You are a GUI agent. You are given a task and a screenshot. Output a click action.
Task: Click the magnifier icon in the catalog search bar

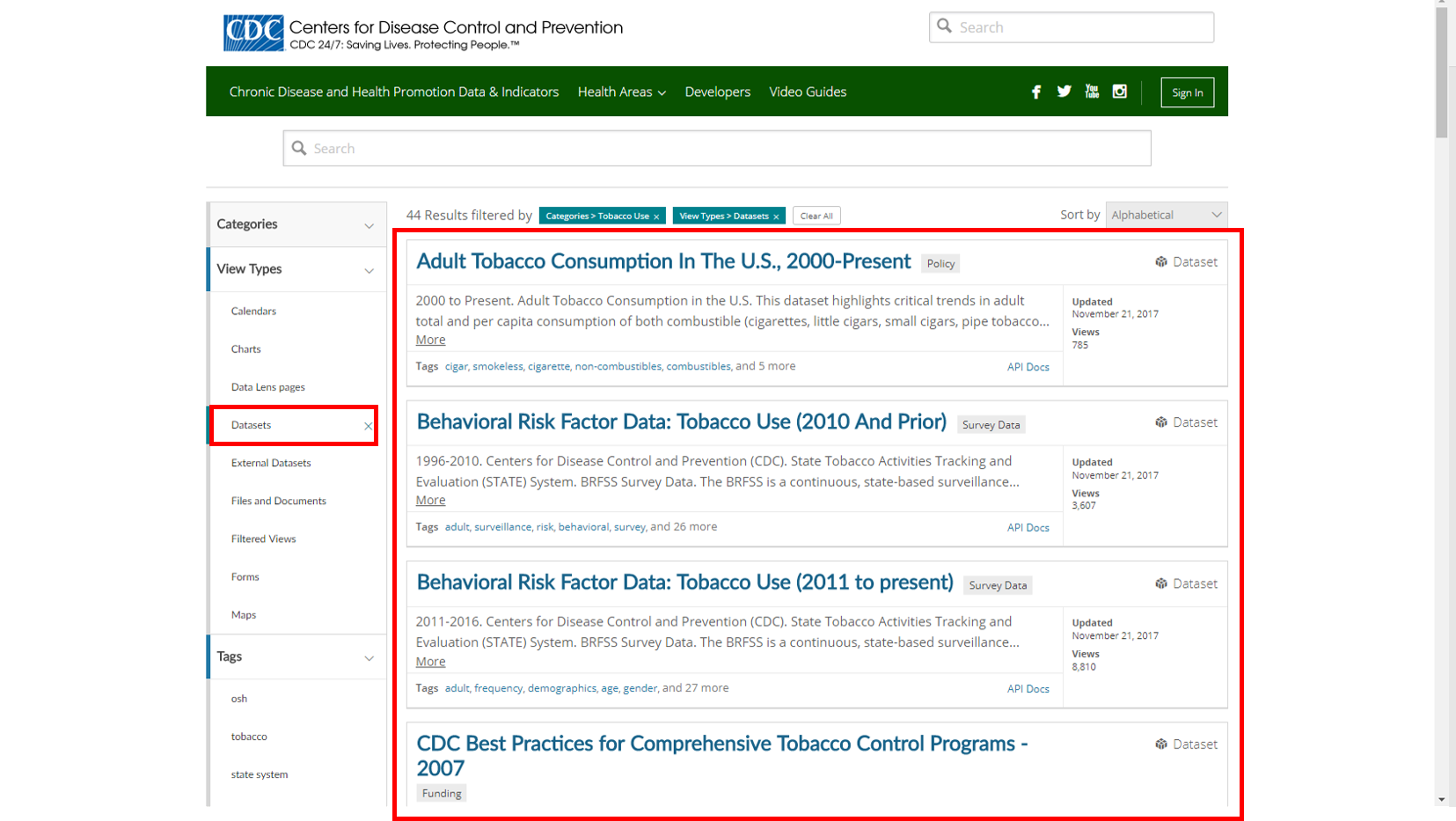(299, 148)
